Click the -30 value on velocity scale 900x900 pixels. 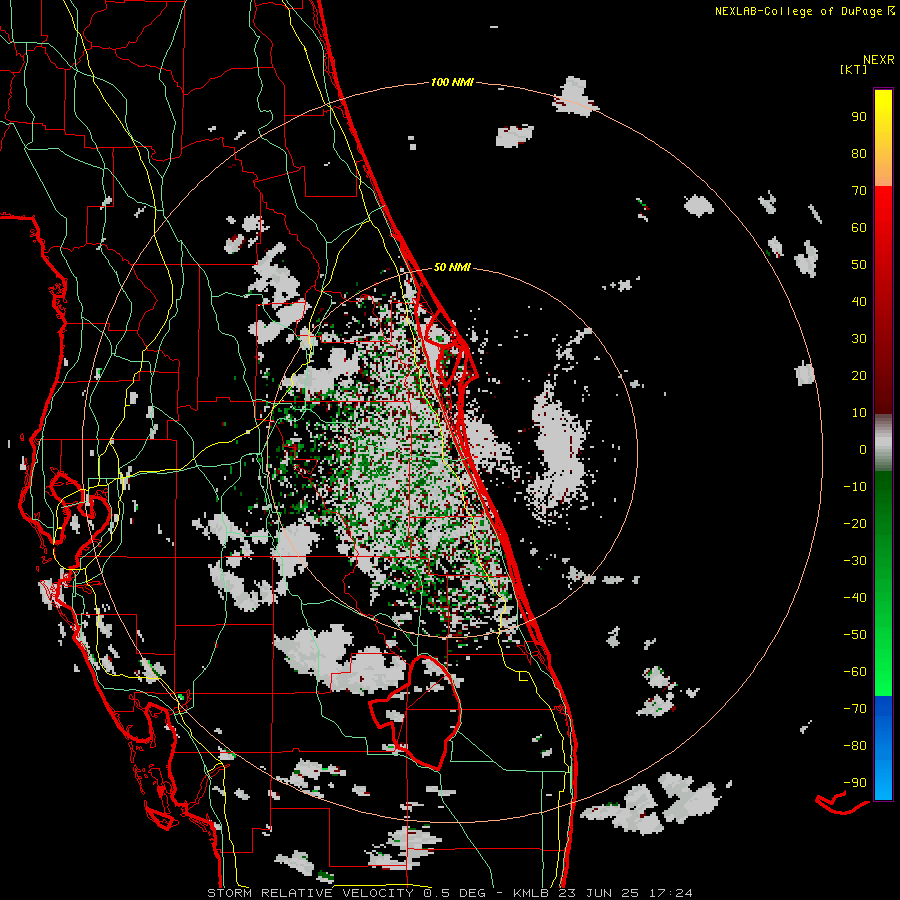(855, 561)
